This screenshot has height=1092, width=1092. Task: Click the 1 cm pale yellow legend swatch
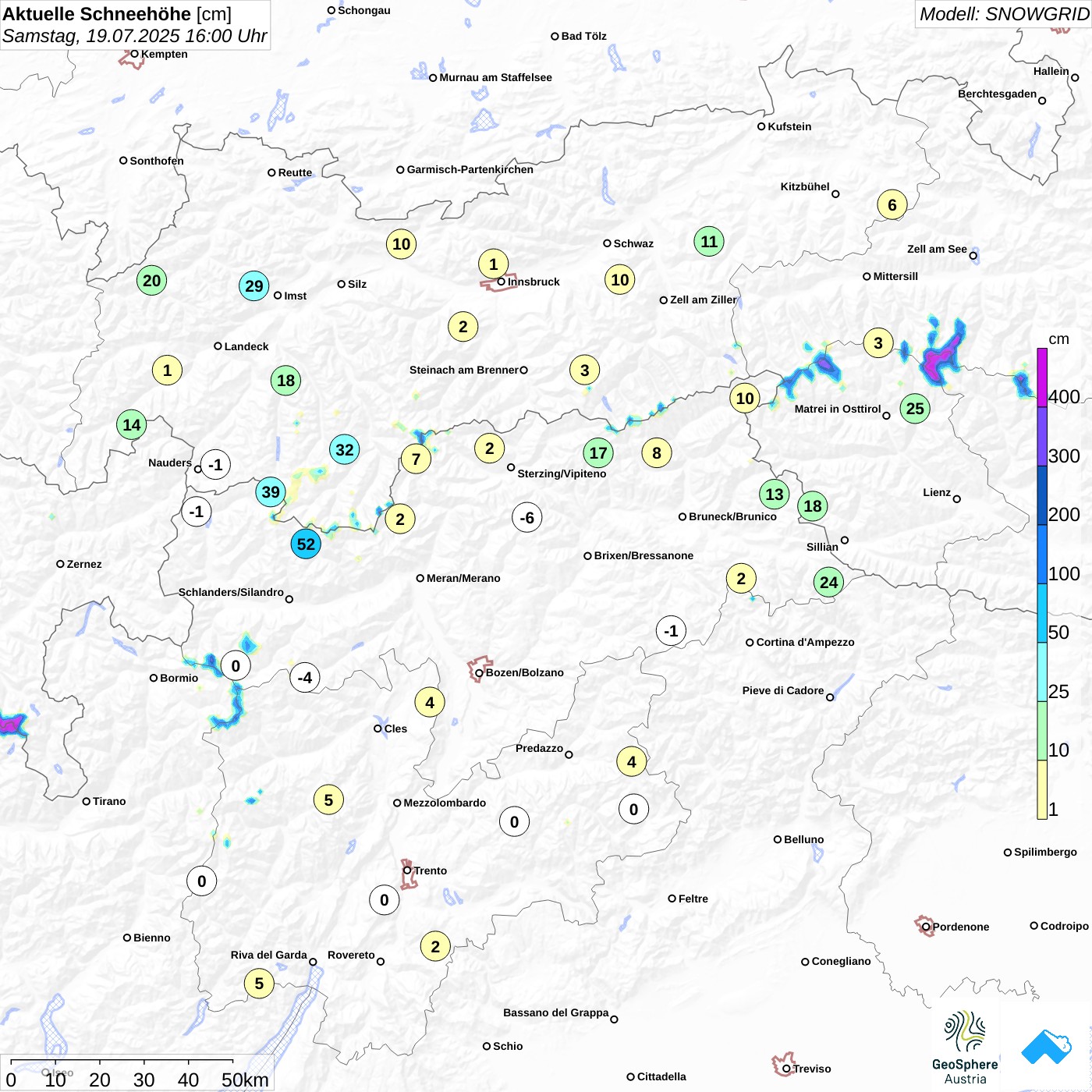point(1042,789)
